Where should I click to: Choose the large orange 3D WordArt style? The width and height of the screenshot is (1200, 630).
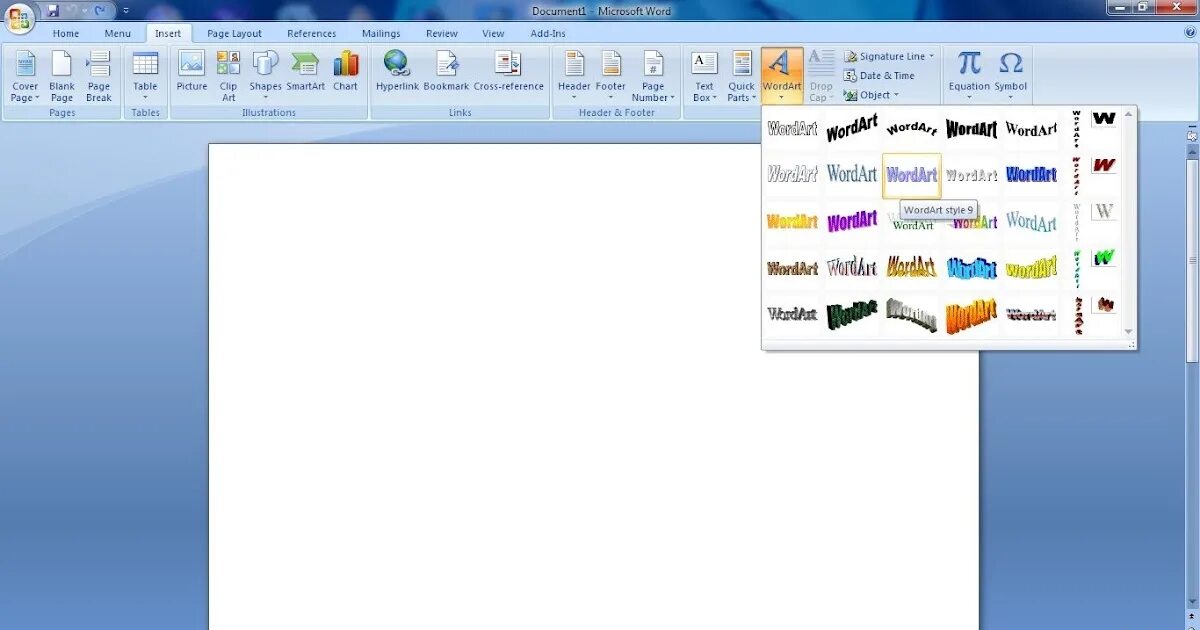[x=971, y=315]
